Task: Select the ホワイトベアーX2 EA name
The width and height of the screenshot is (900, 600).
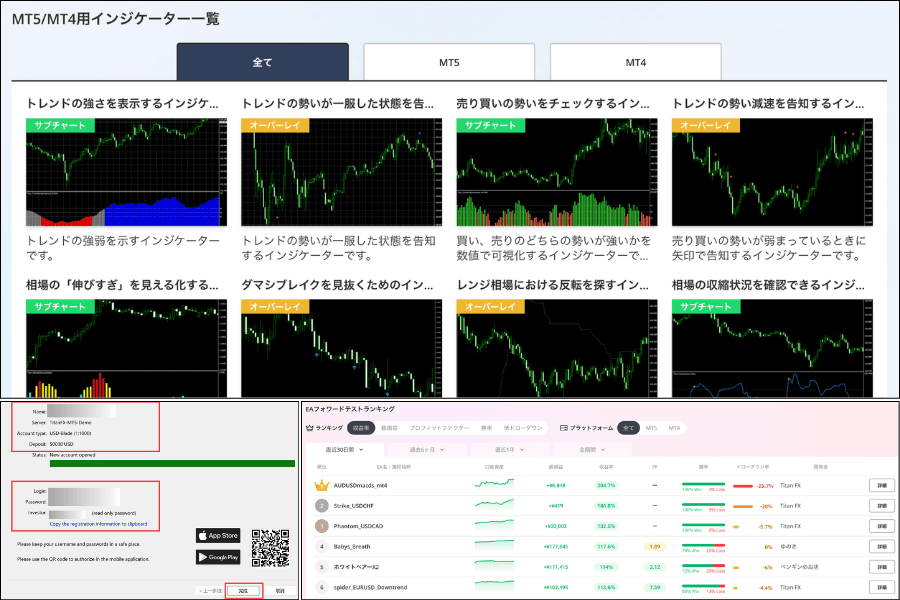Action: point(357,567)
